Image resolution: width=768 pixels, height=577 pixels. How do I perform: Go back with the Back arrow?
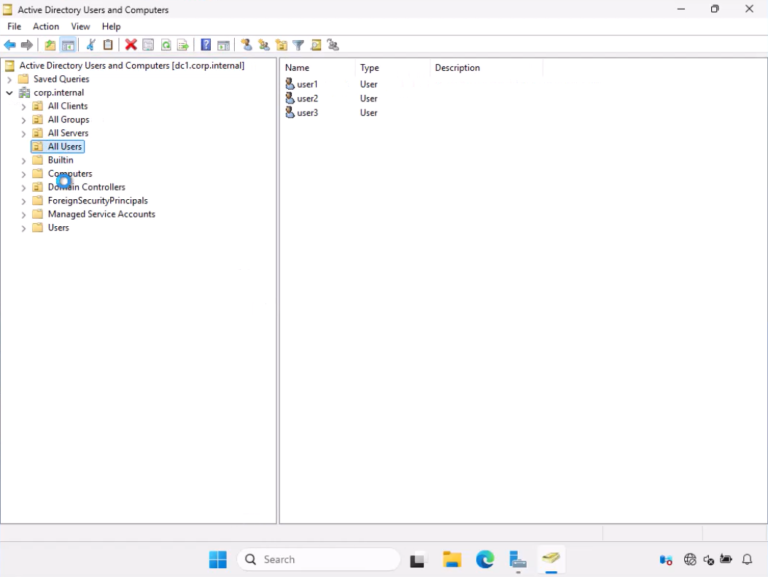[x=10, y=45]
